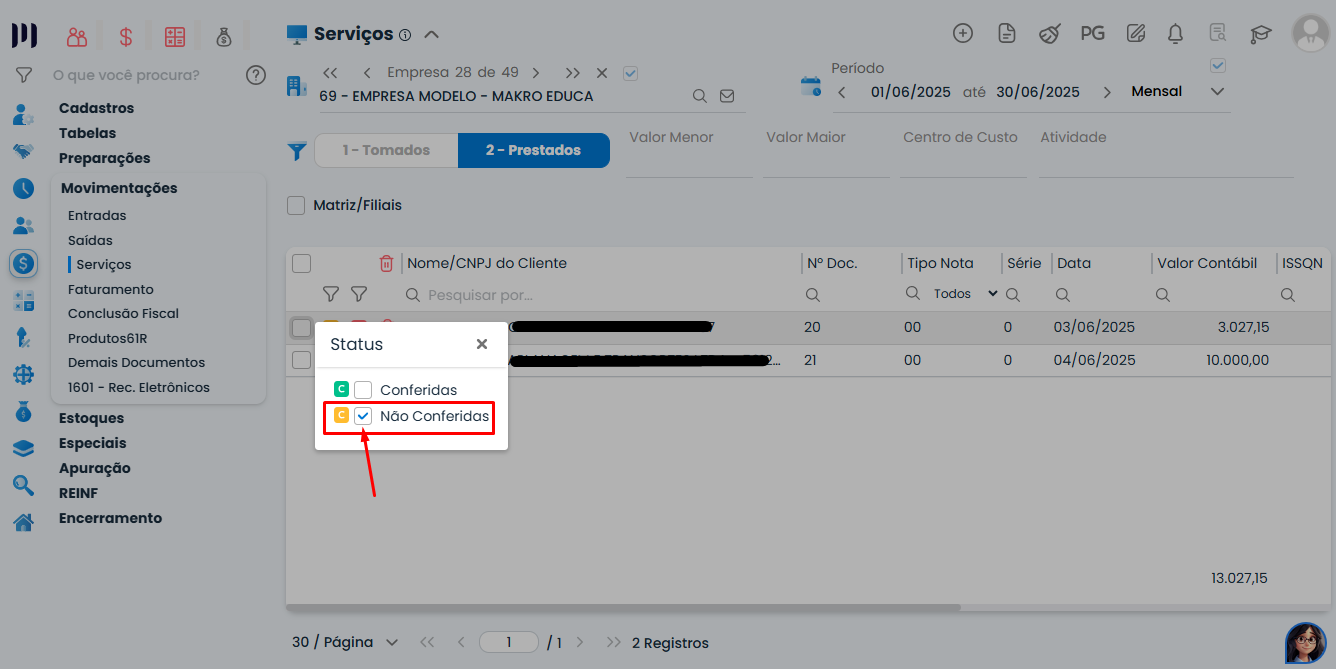Viewport: 1336px width, 669px height.
Task: Collapse the Serviços header chevron
Action: pos(432,35)
